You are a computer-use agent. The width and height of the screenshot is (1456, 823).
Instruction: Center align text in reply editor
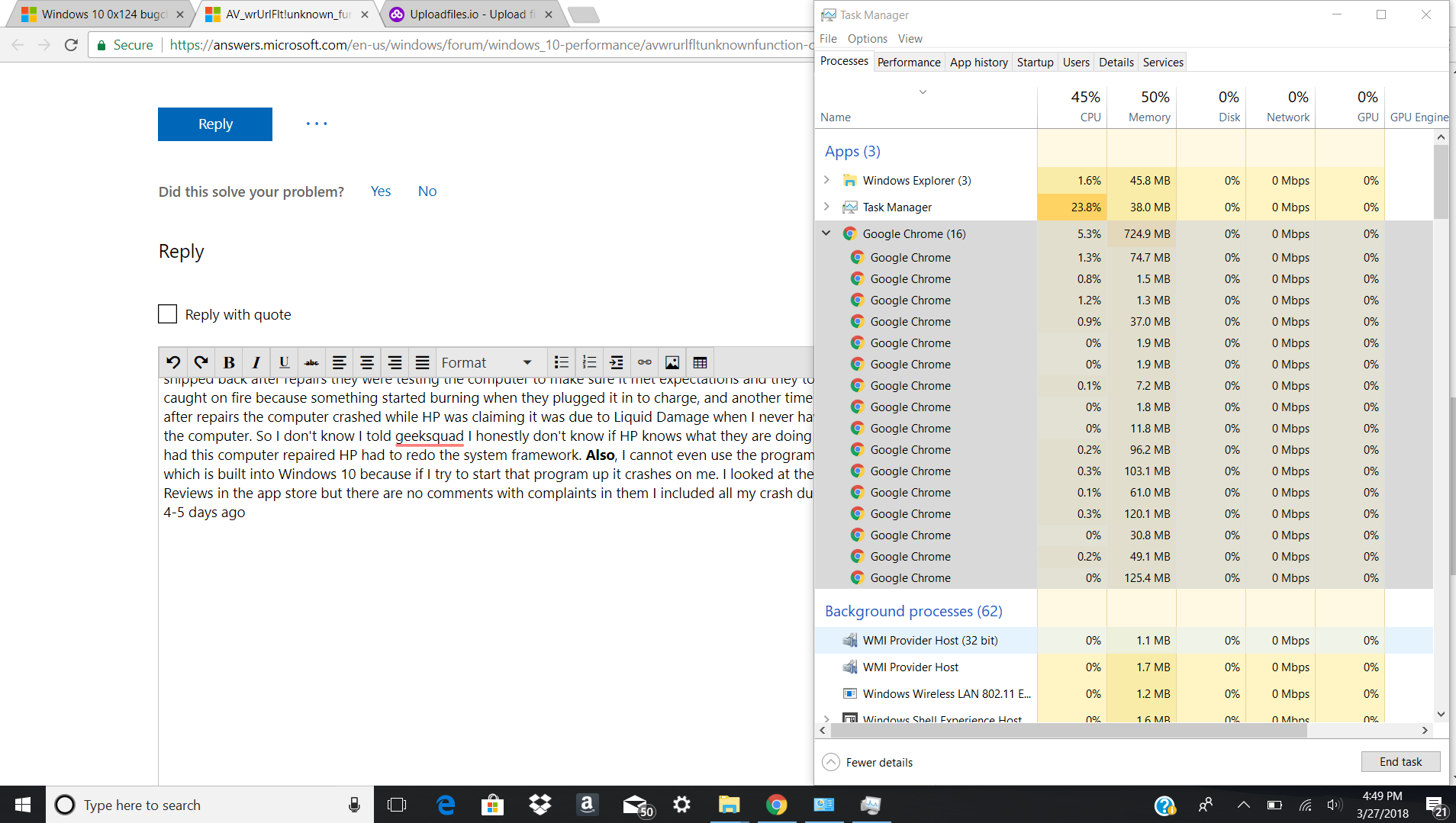coord(367,362)
